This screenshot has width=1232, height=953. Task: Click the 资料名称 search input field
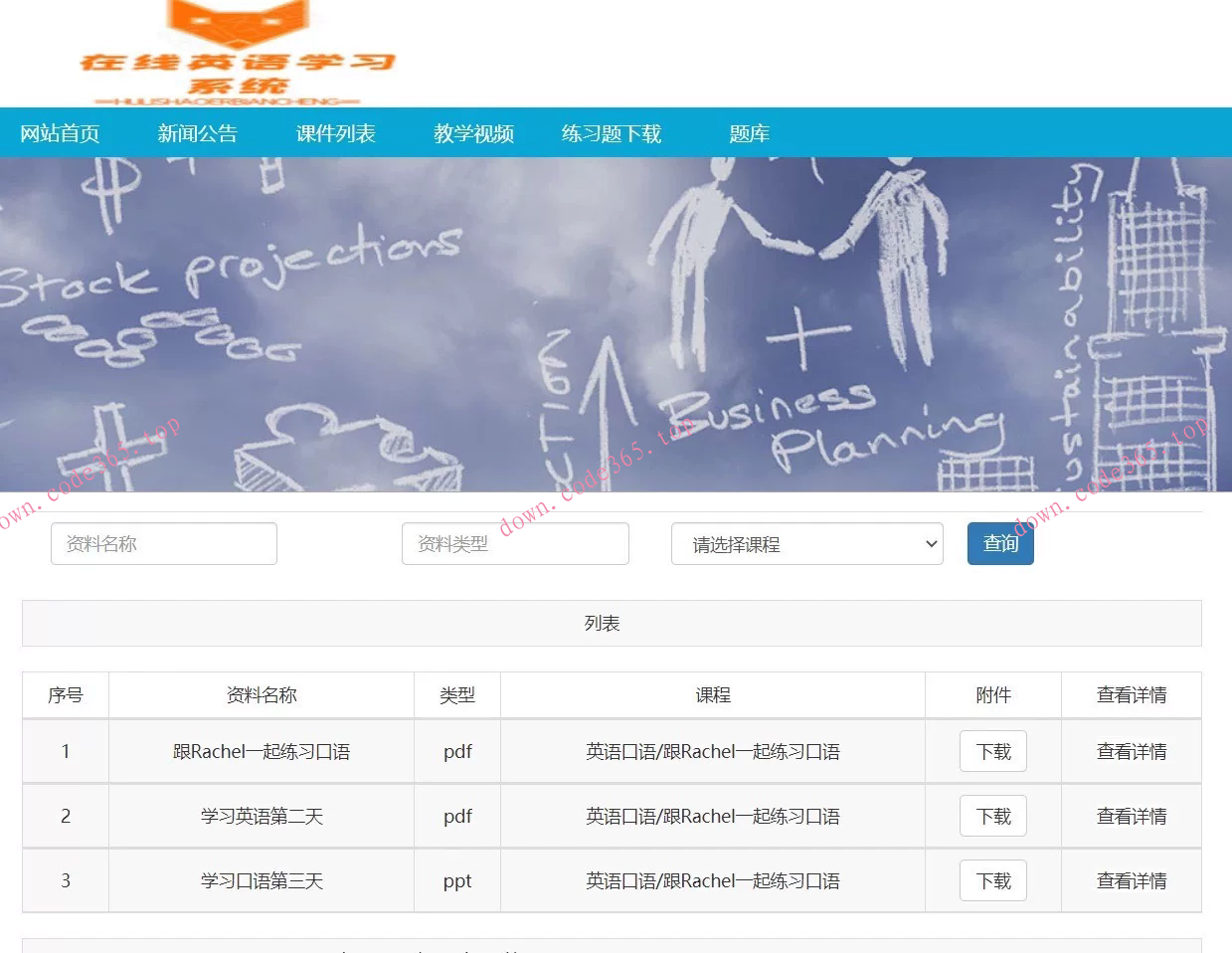[x=163, y=543]
